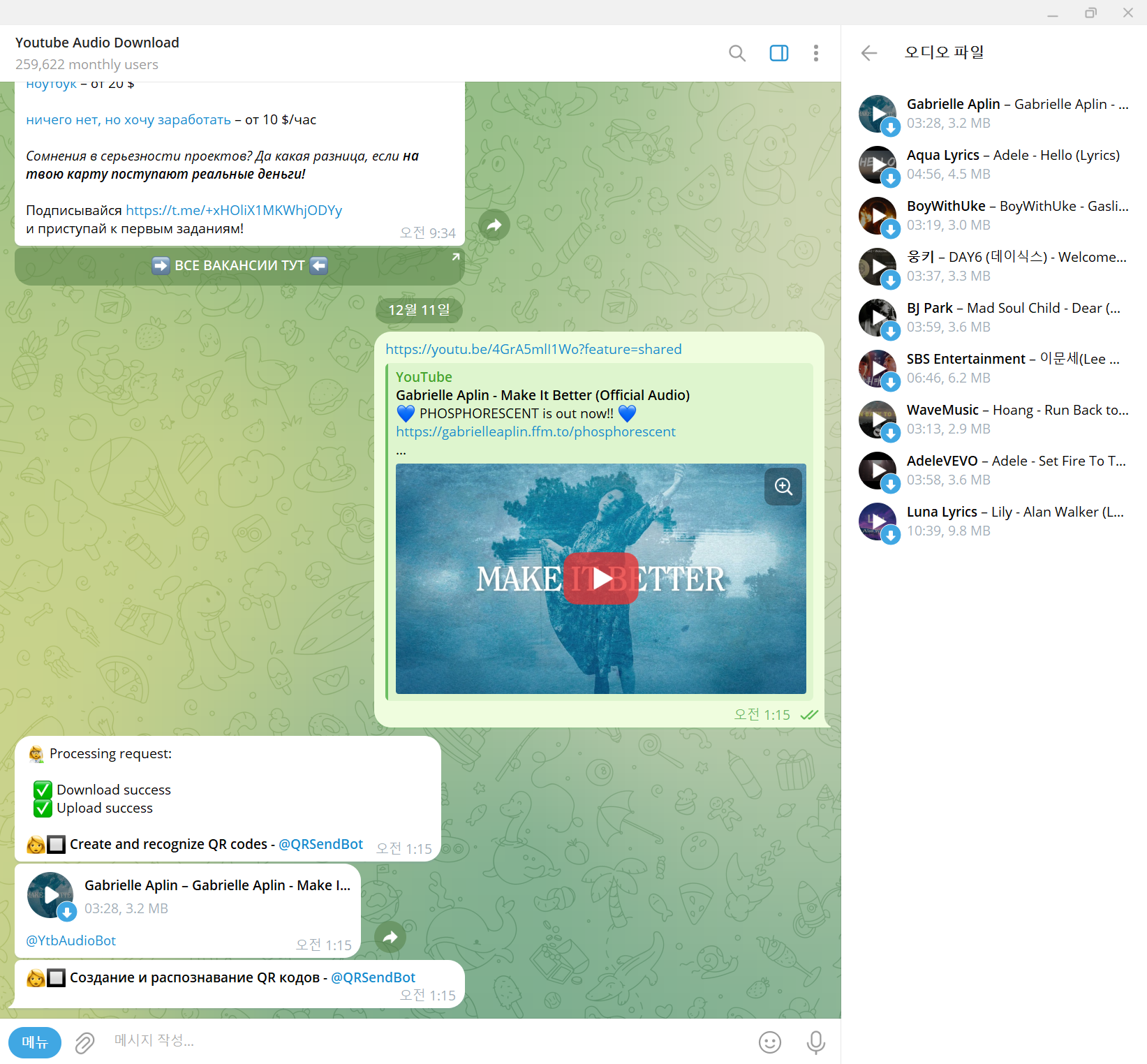Click the paperclip attach file icon
The height and width of the screenshot is (1064, 1147).
tap(84, 1042)
